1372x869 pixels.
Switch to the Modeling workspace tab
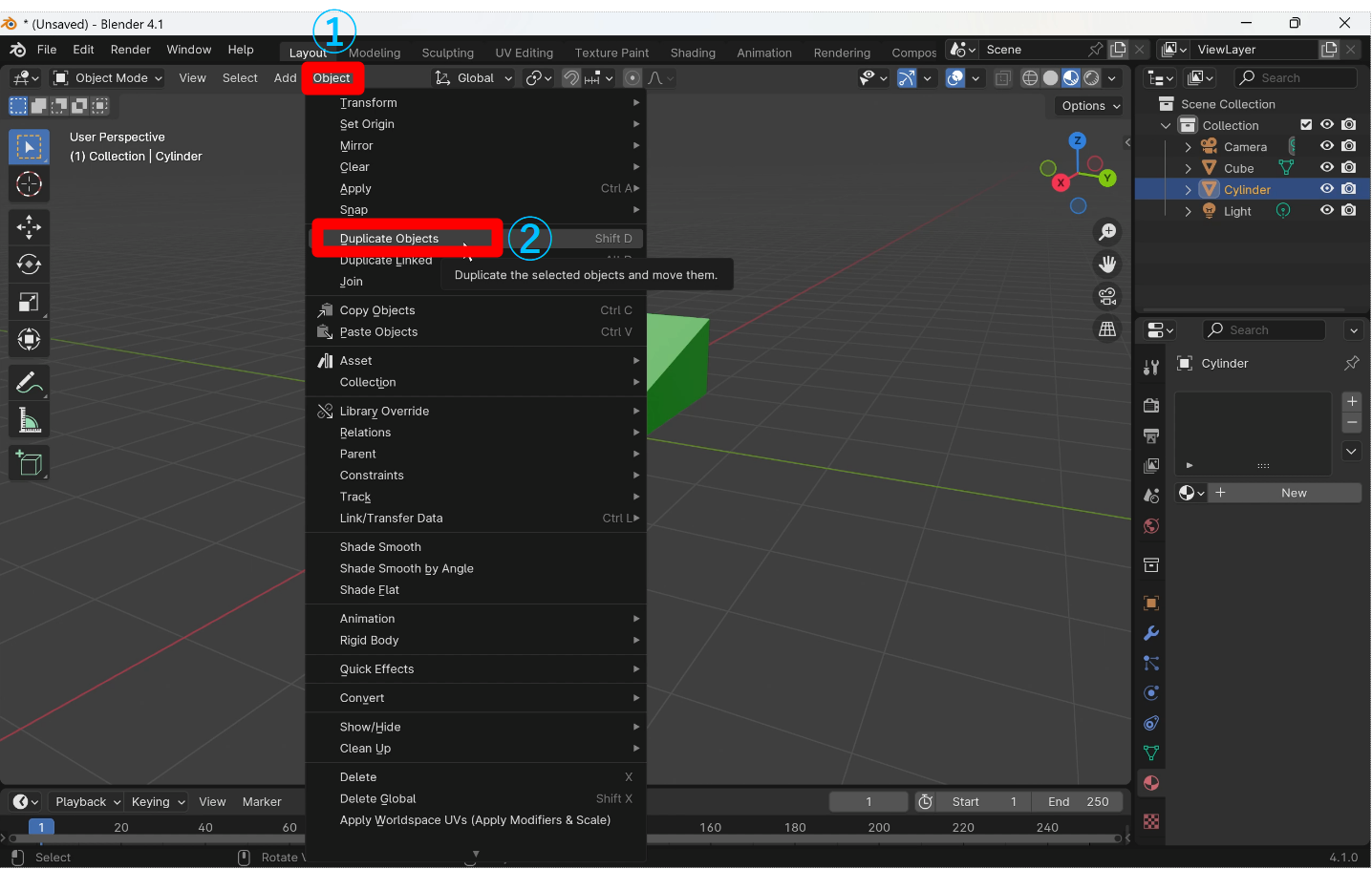point(375,53)
